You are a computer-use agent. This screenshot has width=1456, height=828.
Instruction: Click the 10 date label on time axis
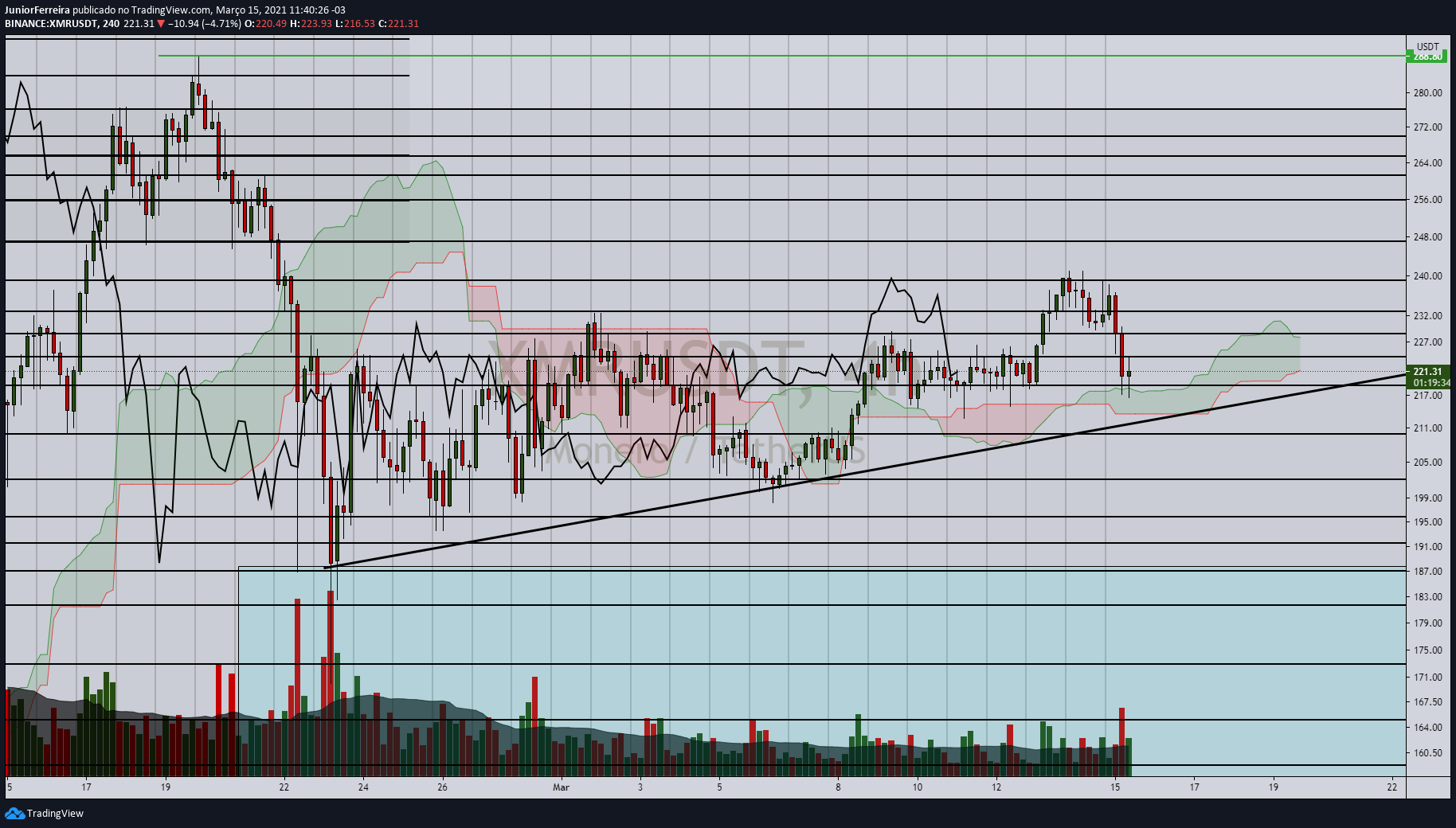pyautogui.click(x=918, y=787)
